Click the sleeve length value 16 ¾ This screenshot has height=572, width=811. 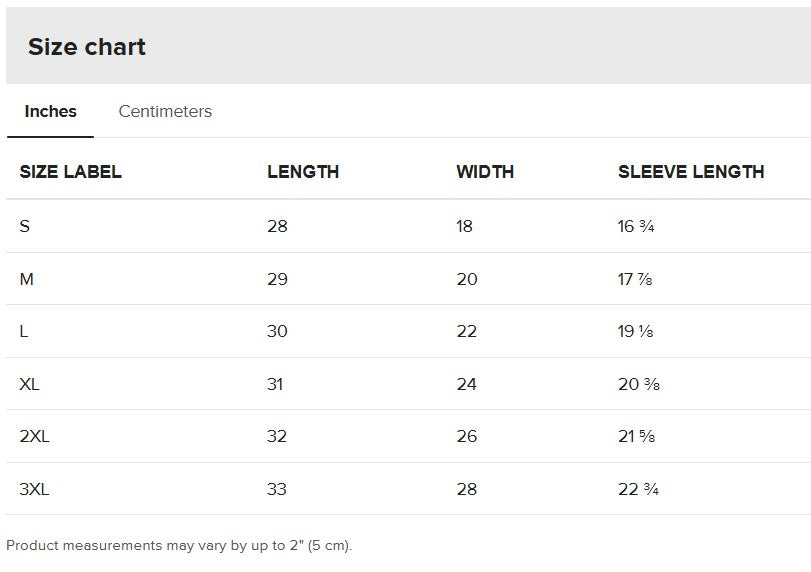pos(636,226)
